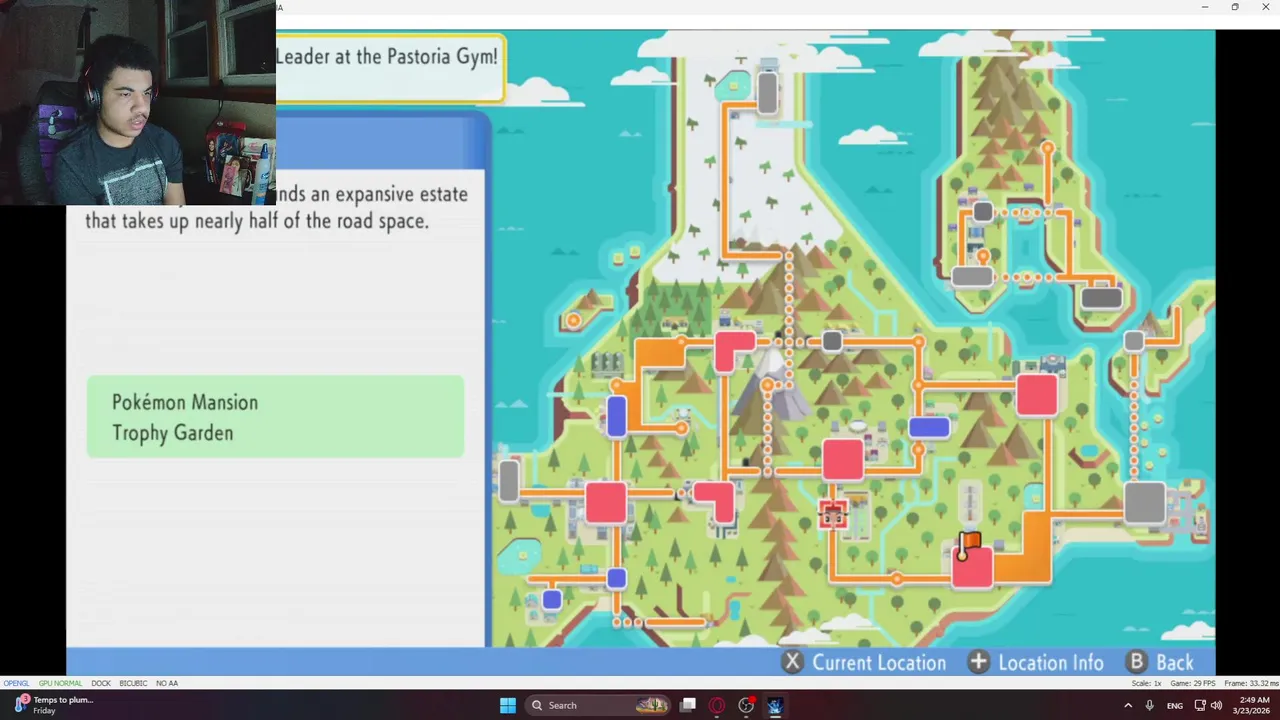Click the Frame time readout

[x=1251, y=683]
